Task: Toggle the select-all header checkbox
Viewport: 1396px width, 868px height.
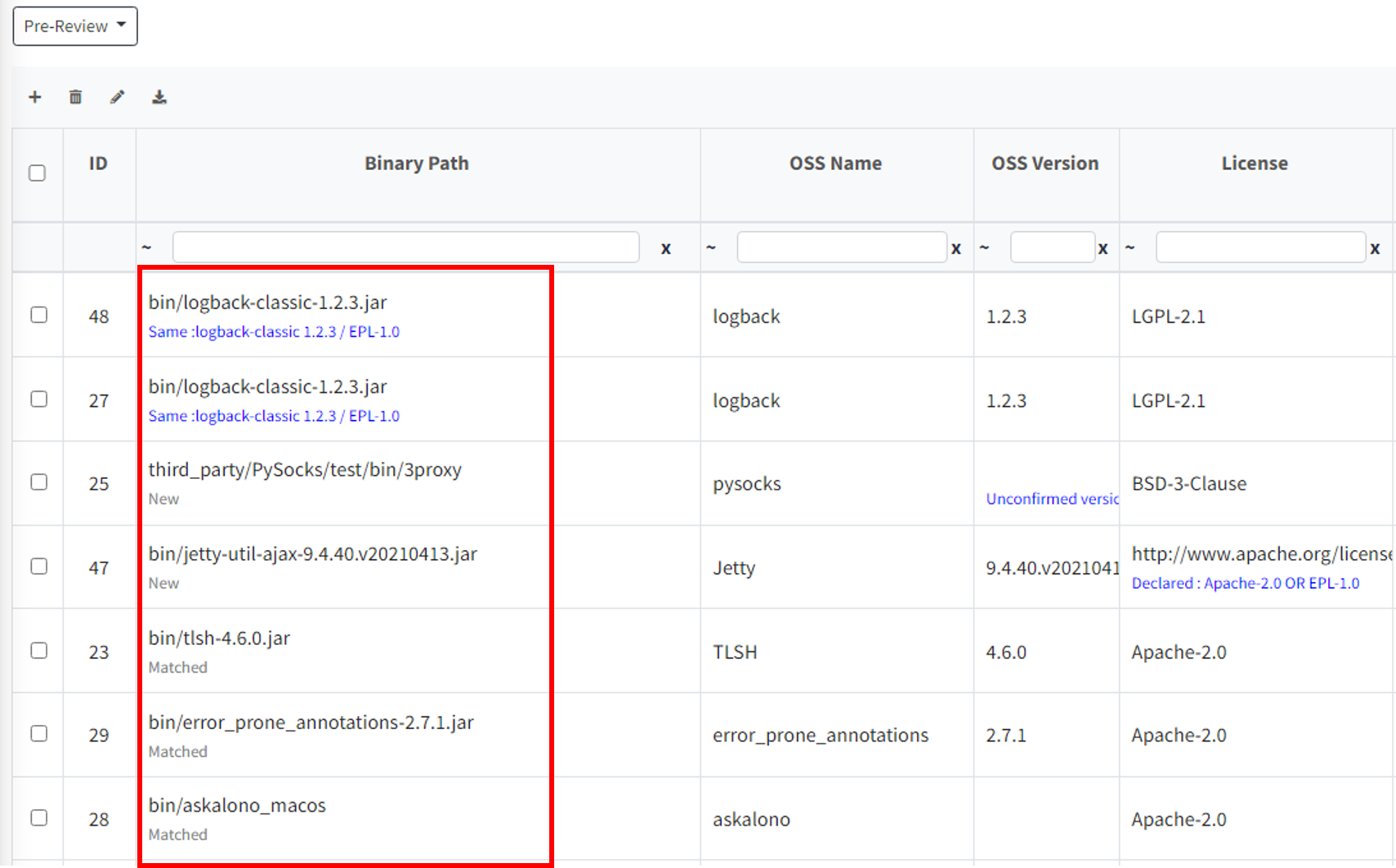Action: [37, 173]
